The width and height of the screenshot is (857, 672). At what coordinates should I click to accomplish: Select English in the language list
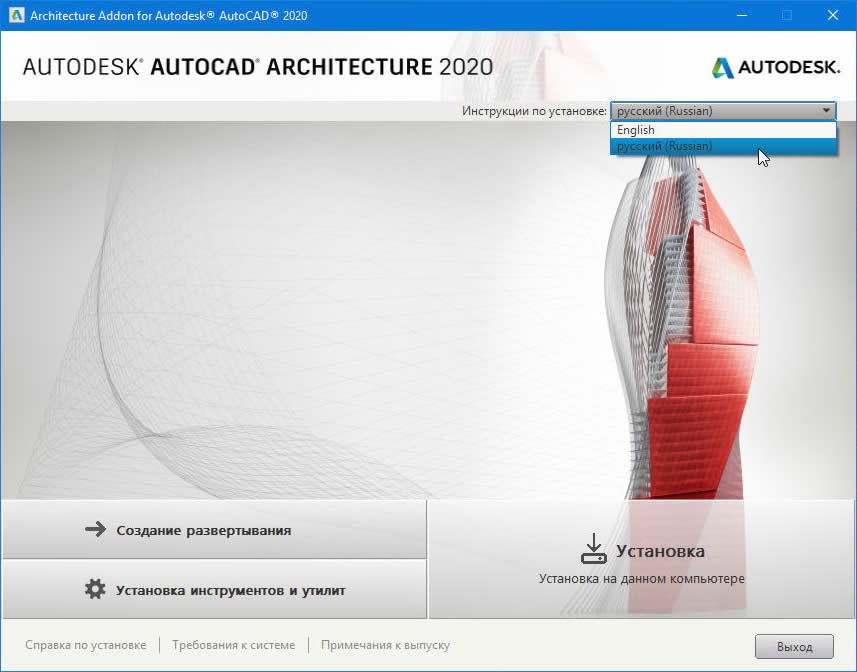723,130
